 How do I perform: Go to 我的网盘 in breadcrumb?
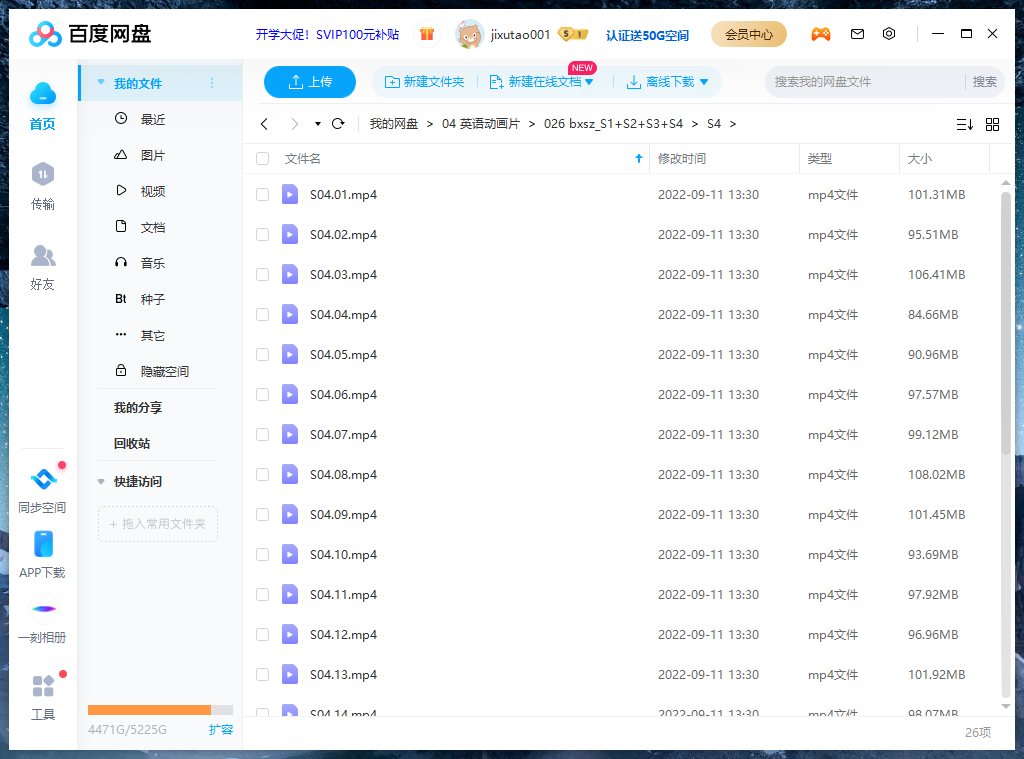pyautogui.click(x=393, y=124)
